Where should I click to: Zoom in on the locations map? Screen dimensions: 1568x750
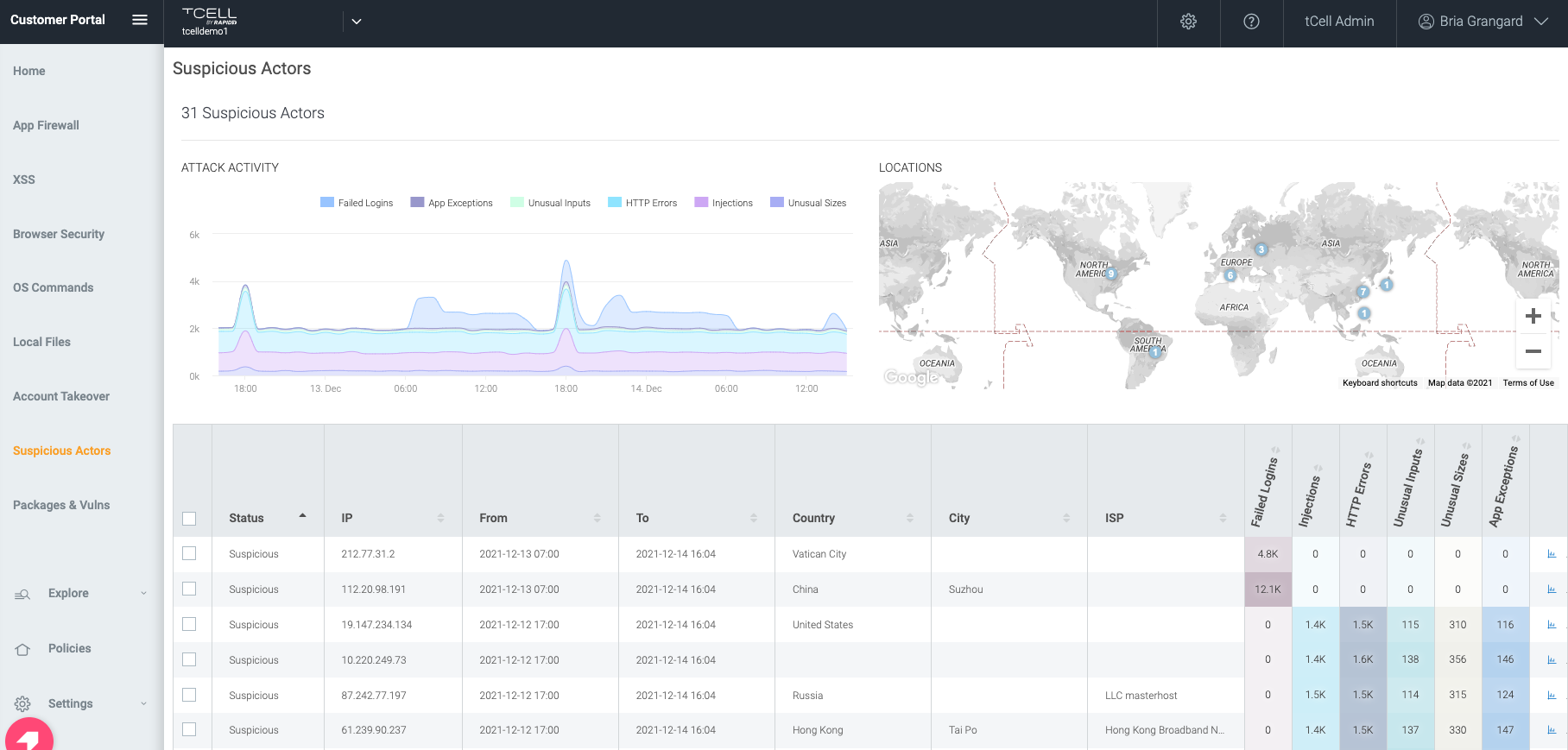pyautogui.click(x=1533, y=316)
